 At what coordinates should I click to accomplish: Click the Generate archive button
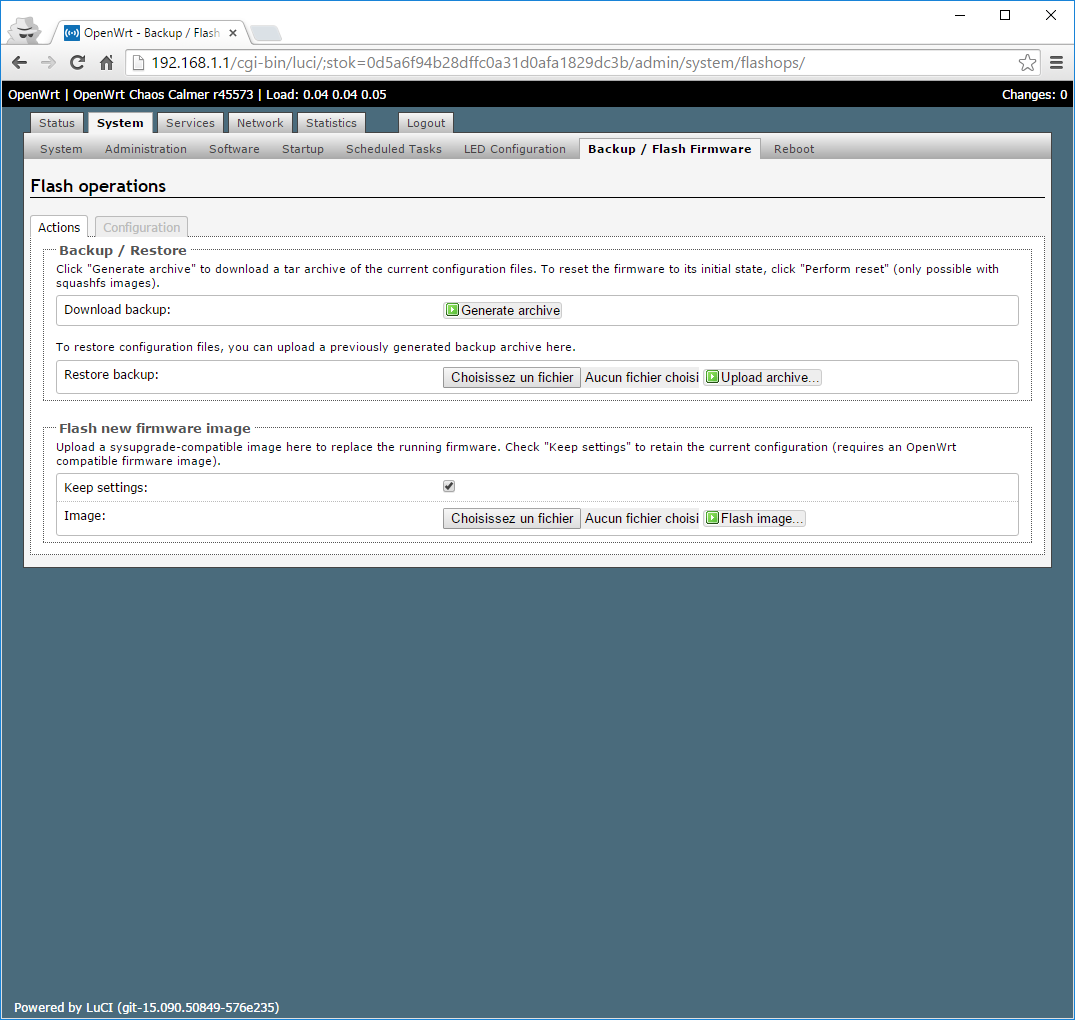(x=503, y=311)
